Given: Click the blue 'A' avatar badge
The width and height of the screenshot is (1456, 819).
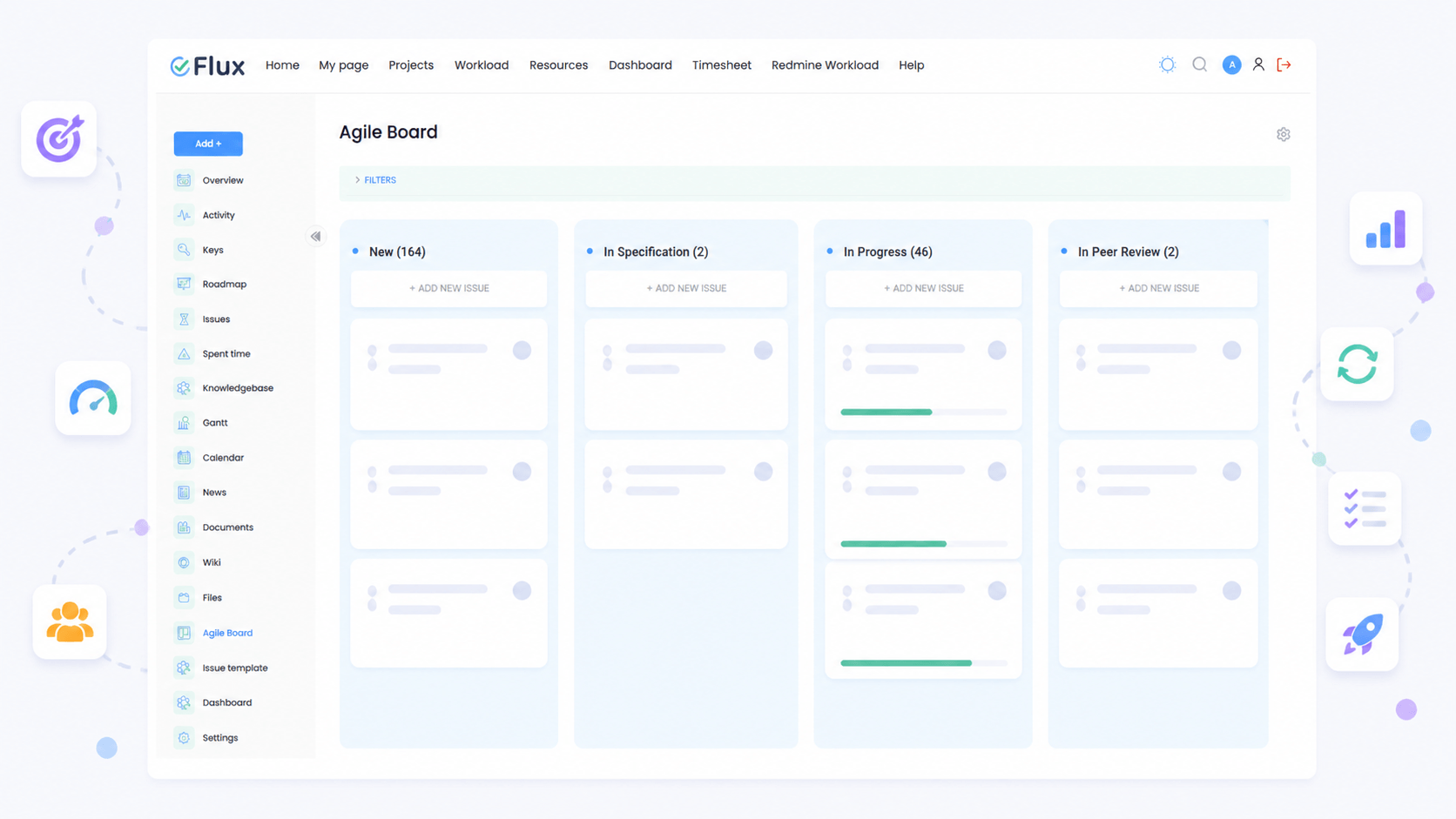Looking at the screenshot, I should coord(1231,64).
